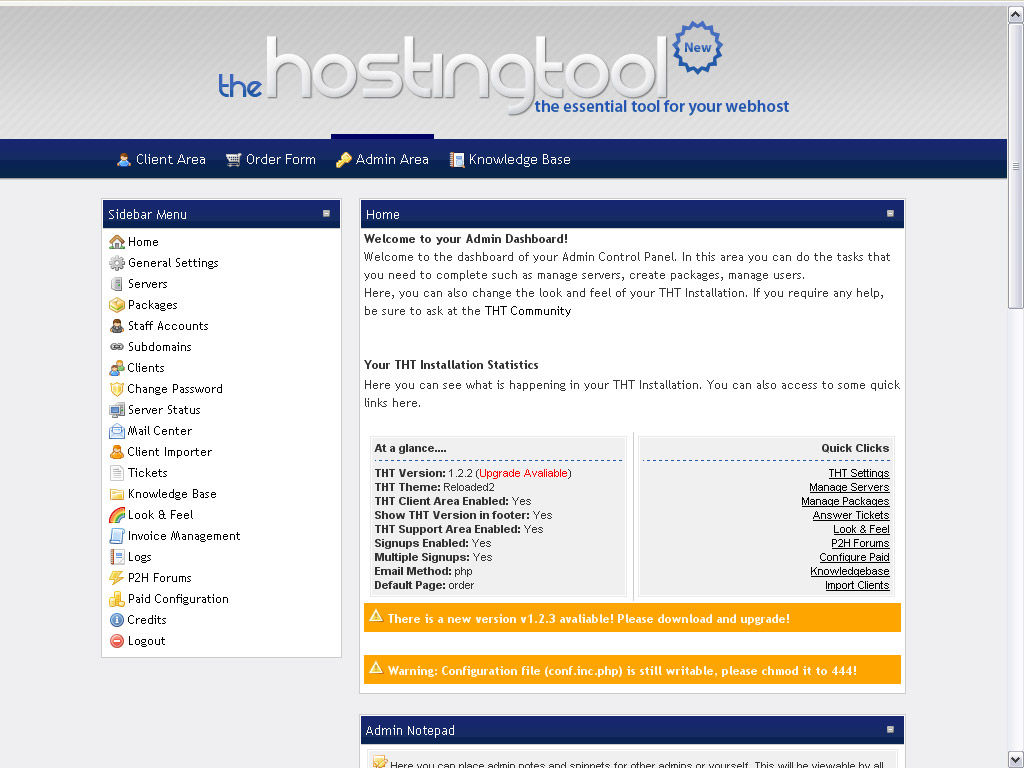
Task: Click the page scroll down arrow
Action: (1015, 759)
